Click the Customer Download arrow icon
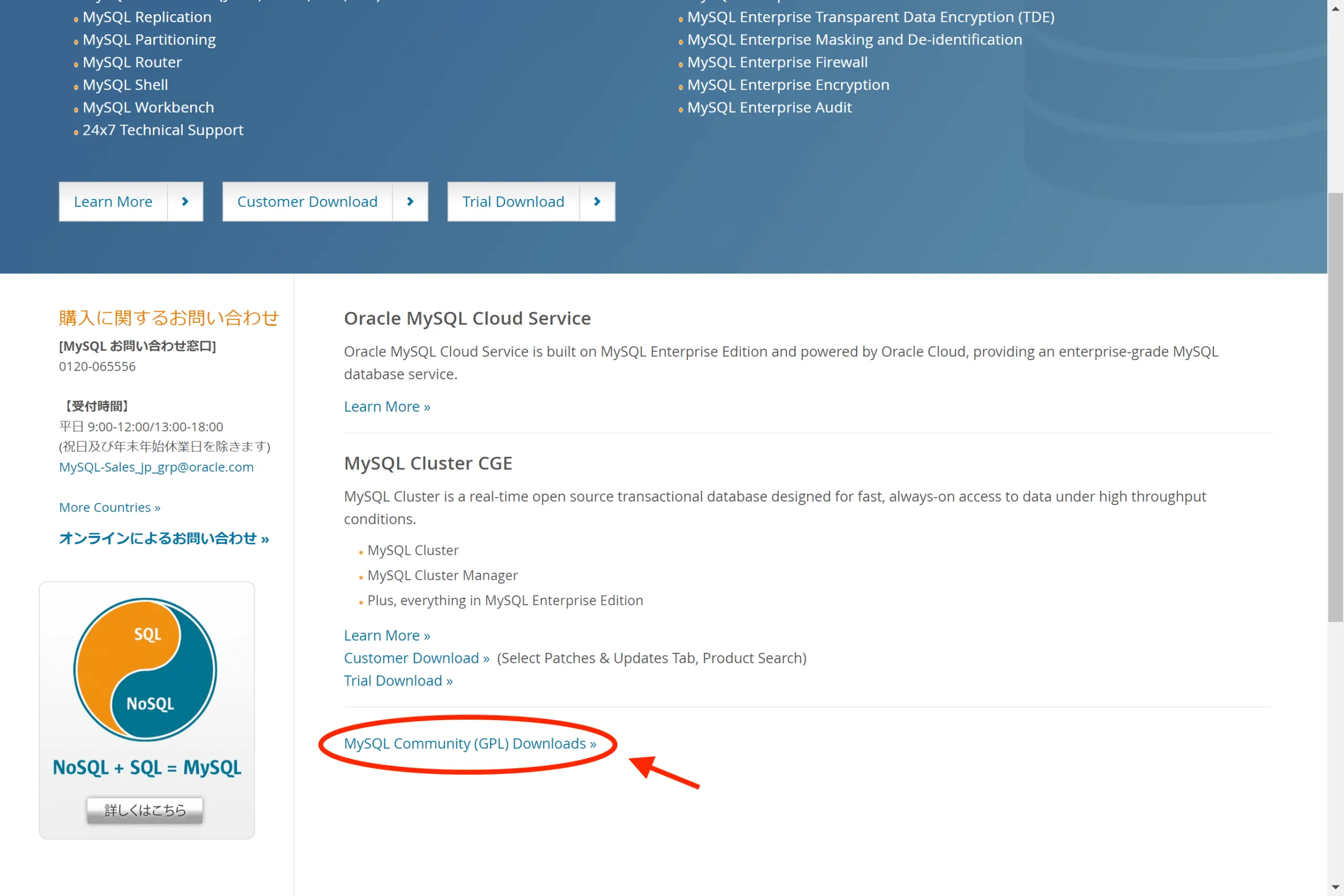Screen dimensions: 1344x896 (410, 202)
